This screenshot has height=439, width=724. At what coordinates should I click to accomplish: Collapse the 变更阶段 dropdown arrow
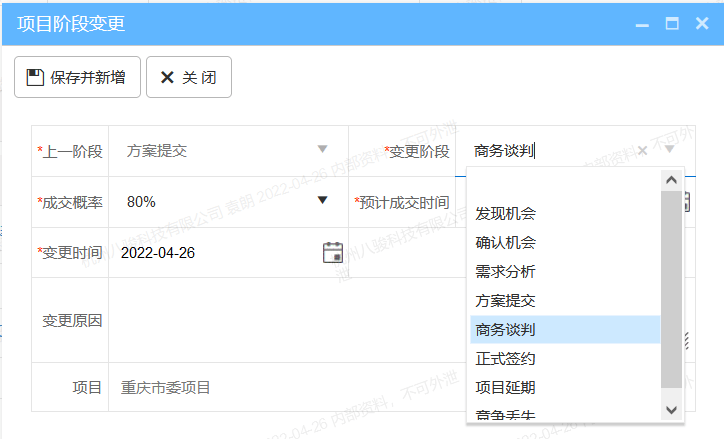(x=669, y=151)
